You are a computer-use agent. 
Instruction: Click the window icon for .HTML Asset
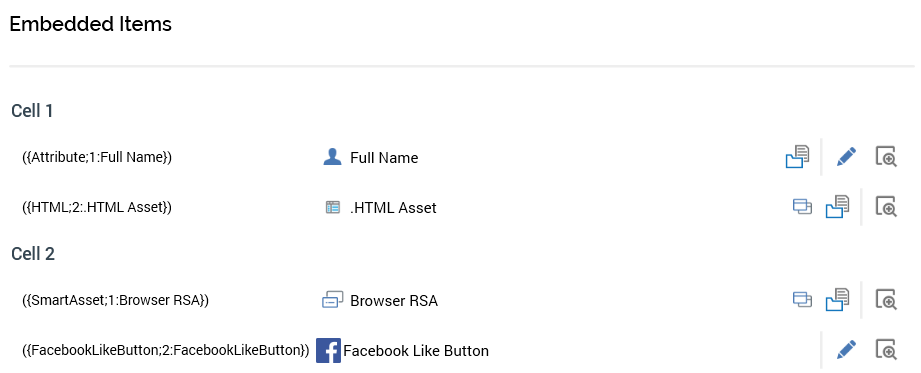click(x=802, y=206)
